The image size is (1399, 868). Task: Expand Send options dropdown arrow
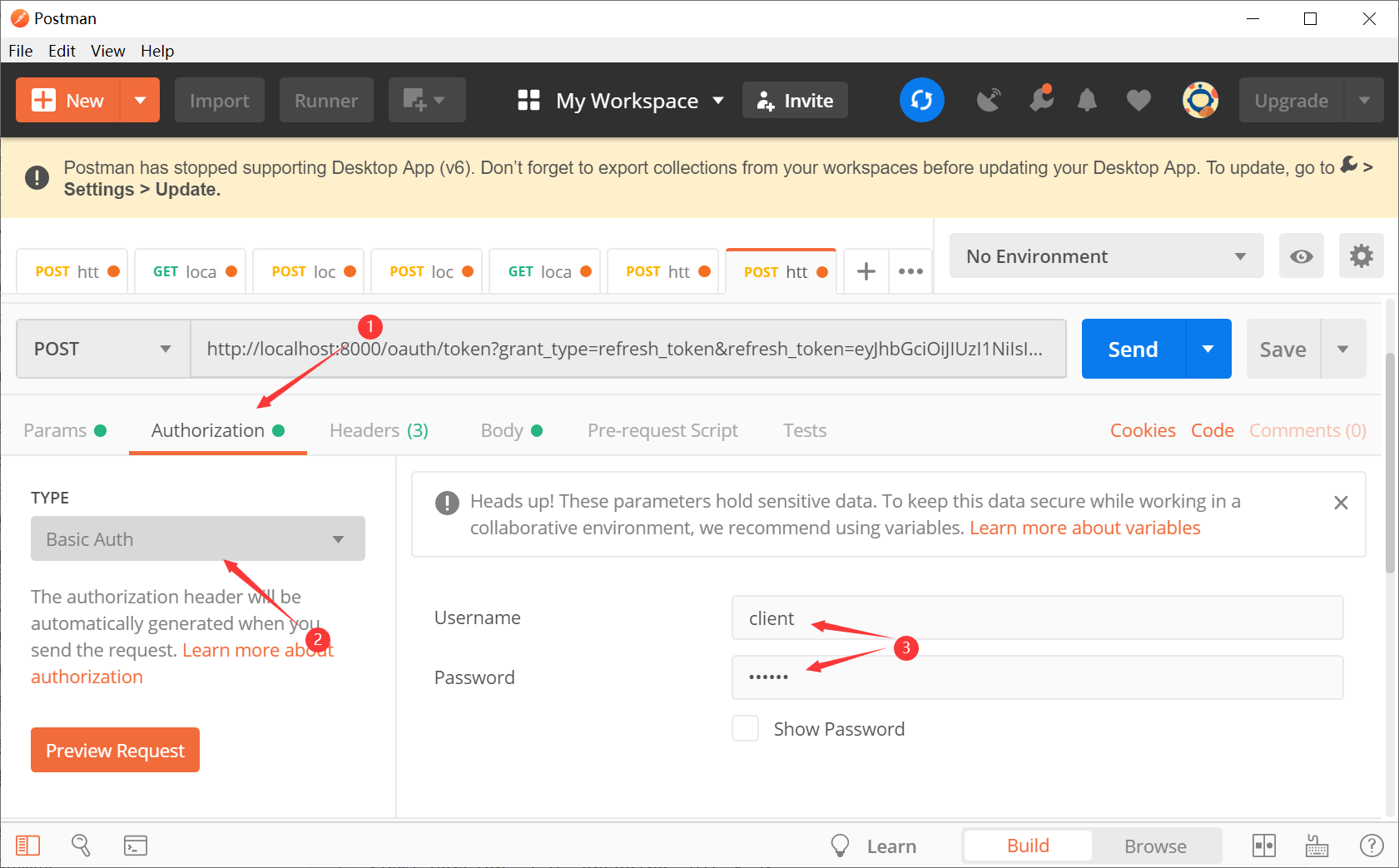pyautogui.click(x=1208, y=349)
